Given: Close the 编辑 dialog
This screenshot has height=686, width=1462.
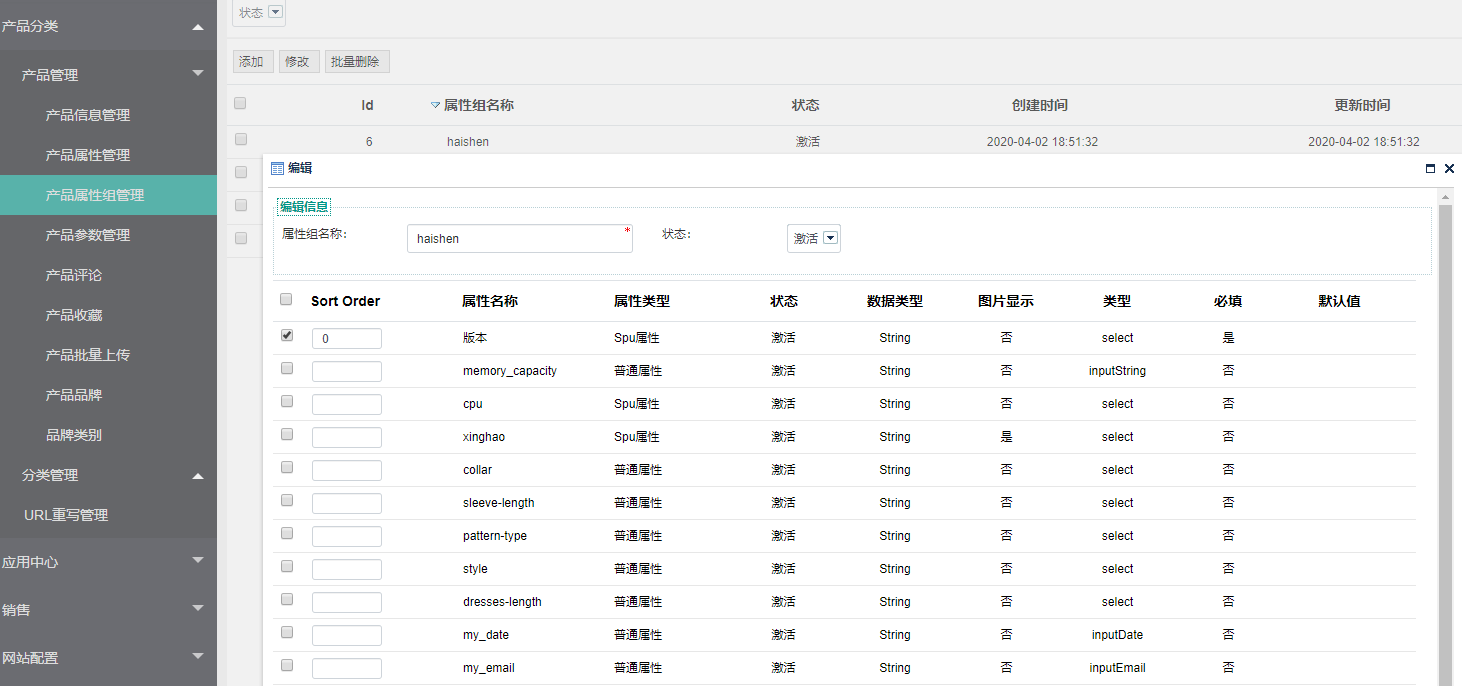Looking at the screenshot, I should click(x=1449, y=169).
